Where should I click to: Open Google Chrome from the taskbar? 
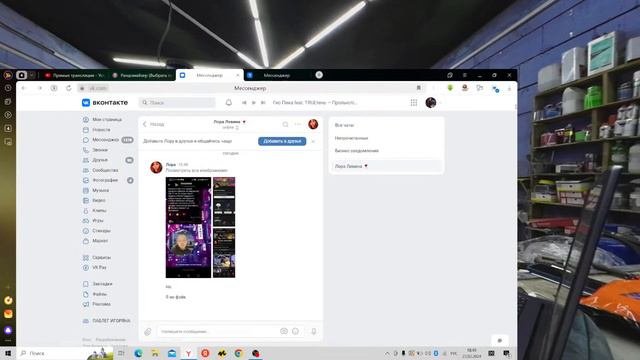239,353
